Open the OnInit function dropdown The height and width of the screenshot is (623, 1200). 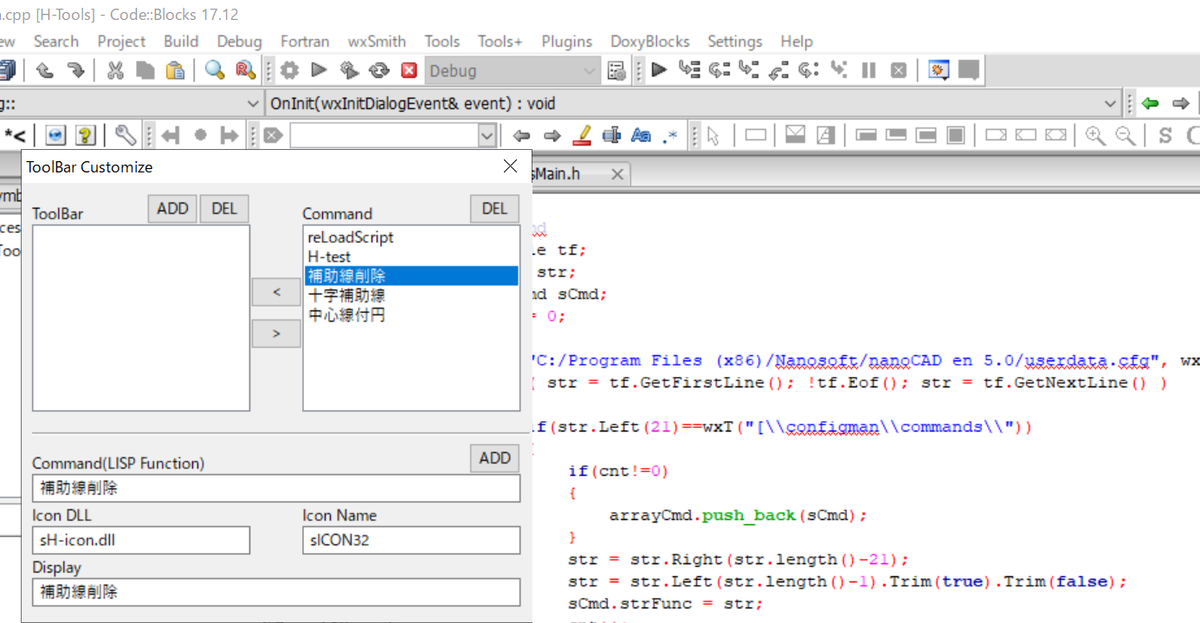(693, 103)
